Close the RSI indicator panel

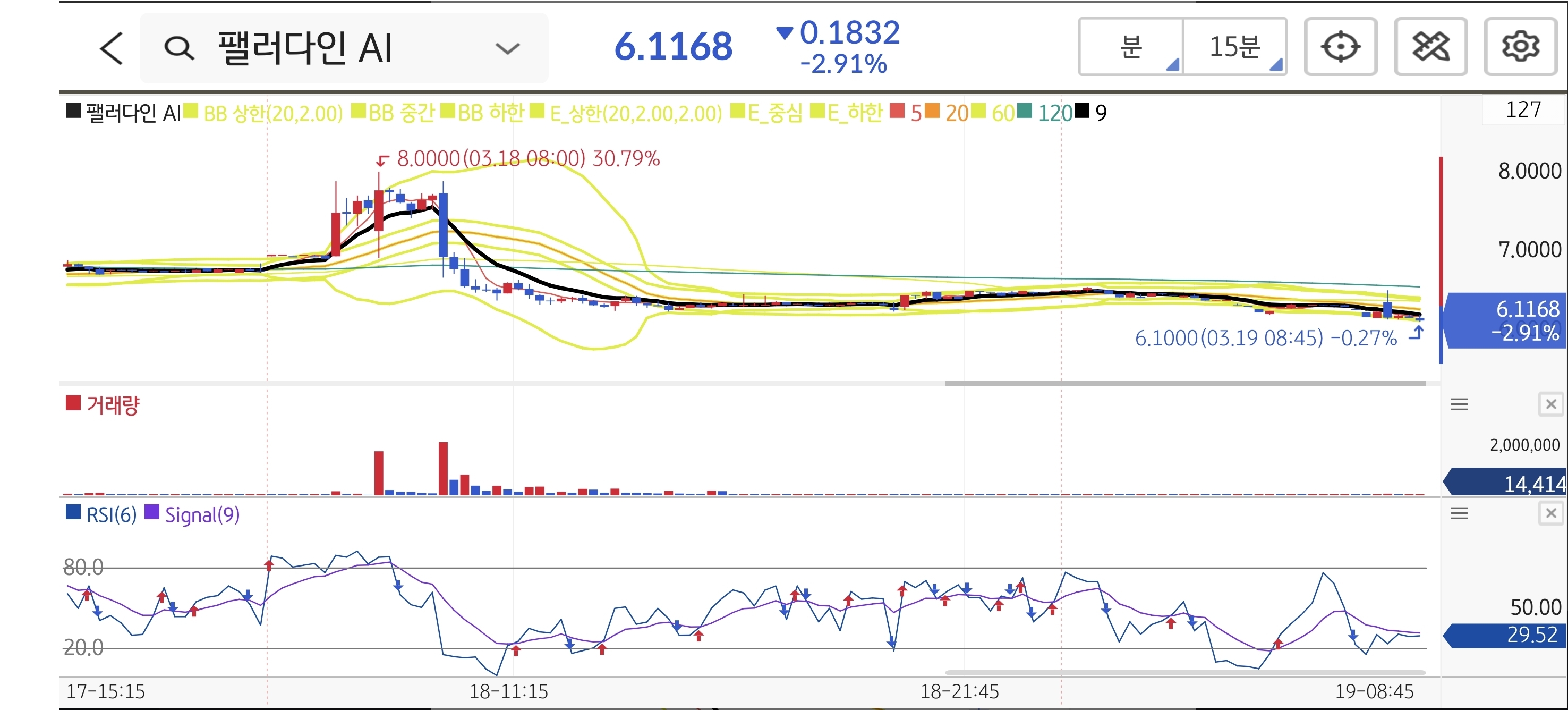pyautogui.click(x=1550, y=513)
